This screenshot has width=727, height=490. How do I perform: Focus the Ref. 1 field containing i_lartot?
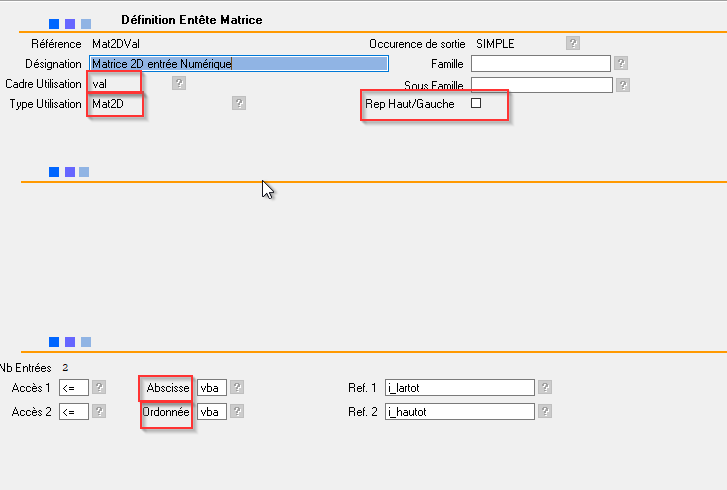(459, 387)
